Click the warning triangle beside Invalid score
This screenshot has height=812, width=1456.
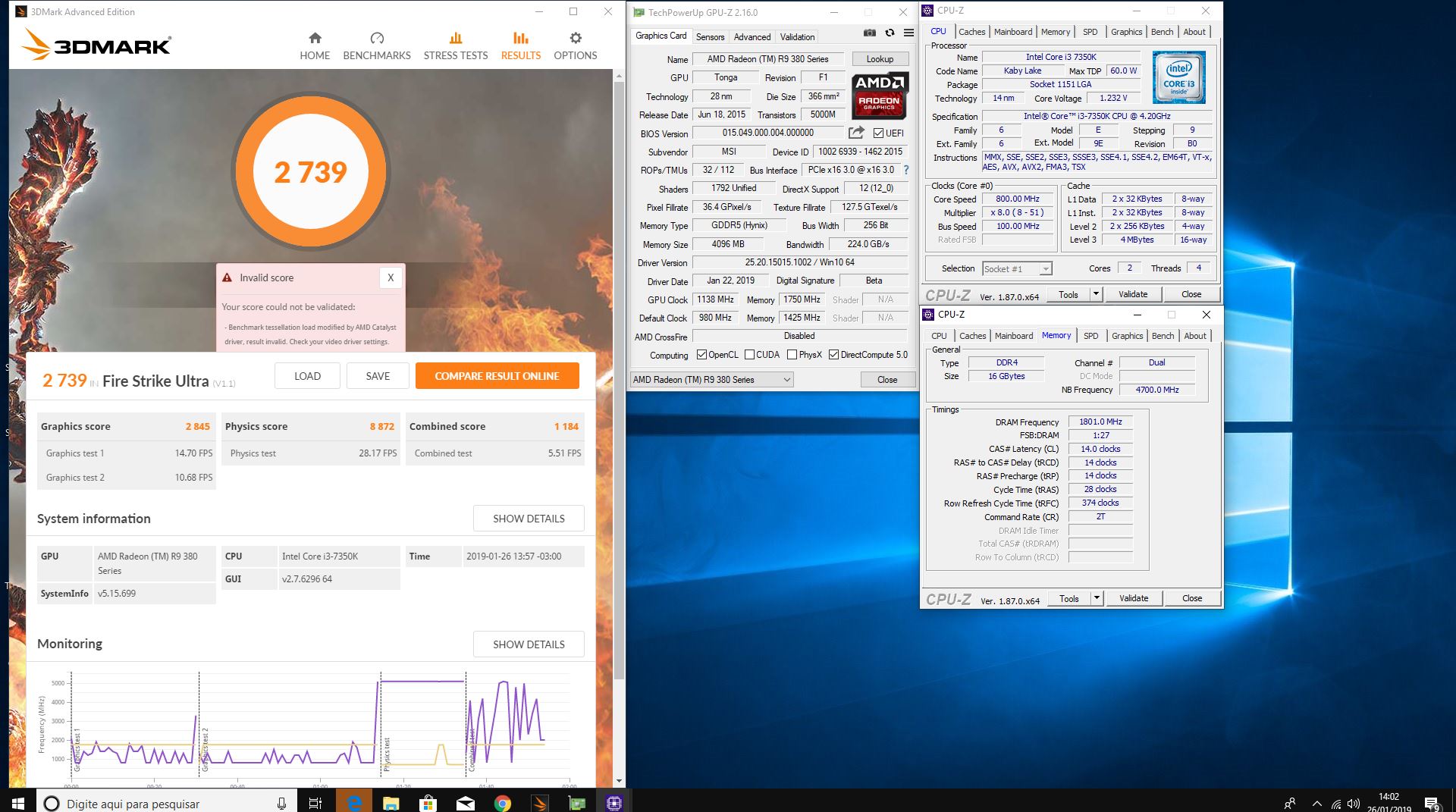[x=227, y=277]
